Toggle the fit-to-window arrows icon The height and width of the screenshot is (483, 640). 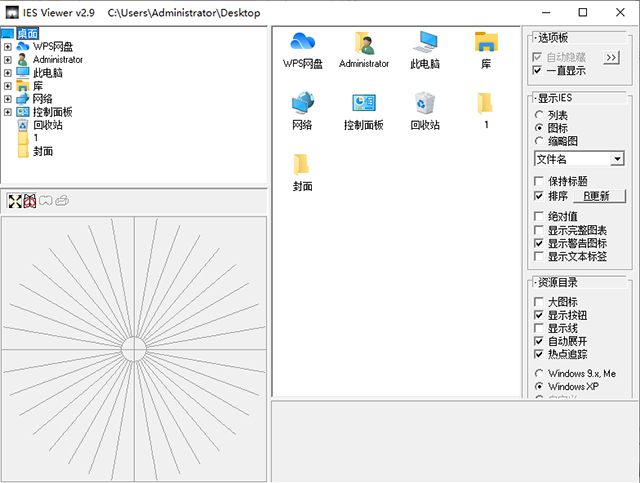pyautogui.click(x=15, y=201)
